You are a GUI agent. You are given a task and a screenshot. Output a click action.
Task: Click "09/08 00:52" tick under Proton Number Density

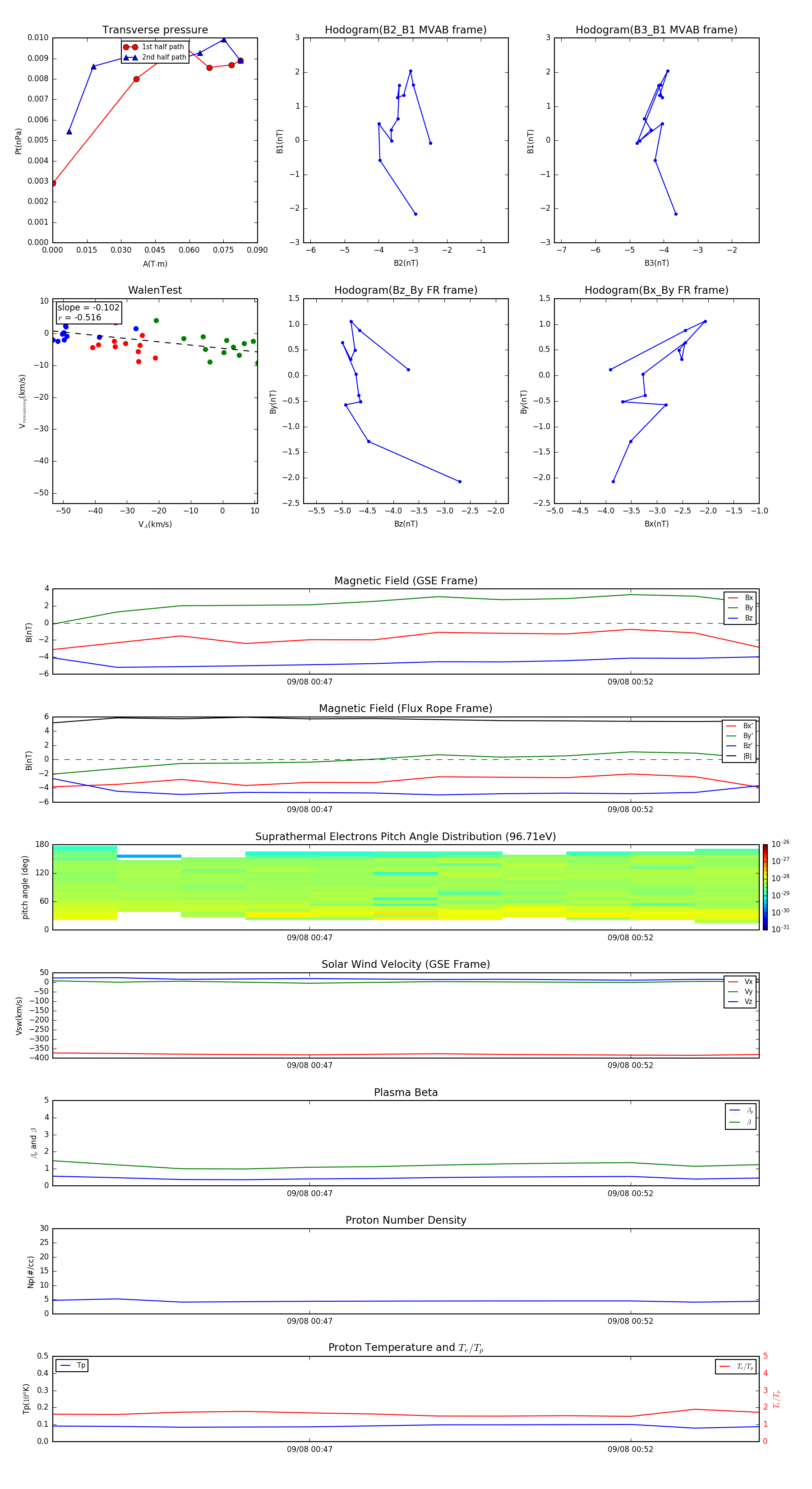[630, 1321]
